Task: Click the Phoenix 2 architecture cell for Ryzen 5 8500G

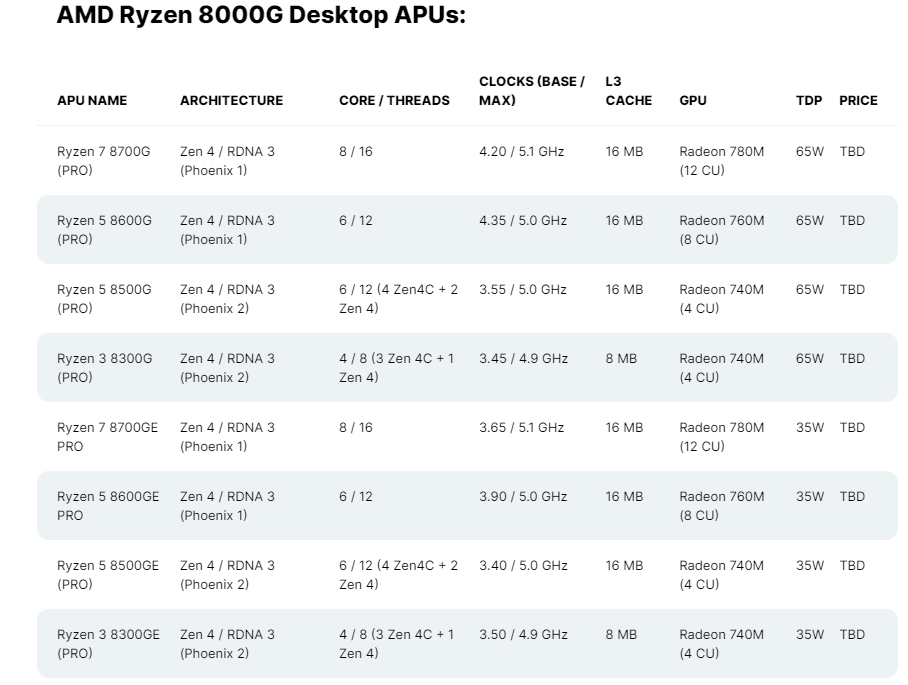Action: pos(227,299)
